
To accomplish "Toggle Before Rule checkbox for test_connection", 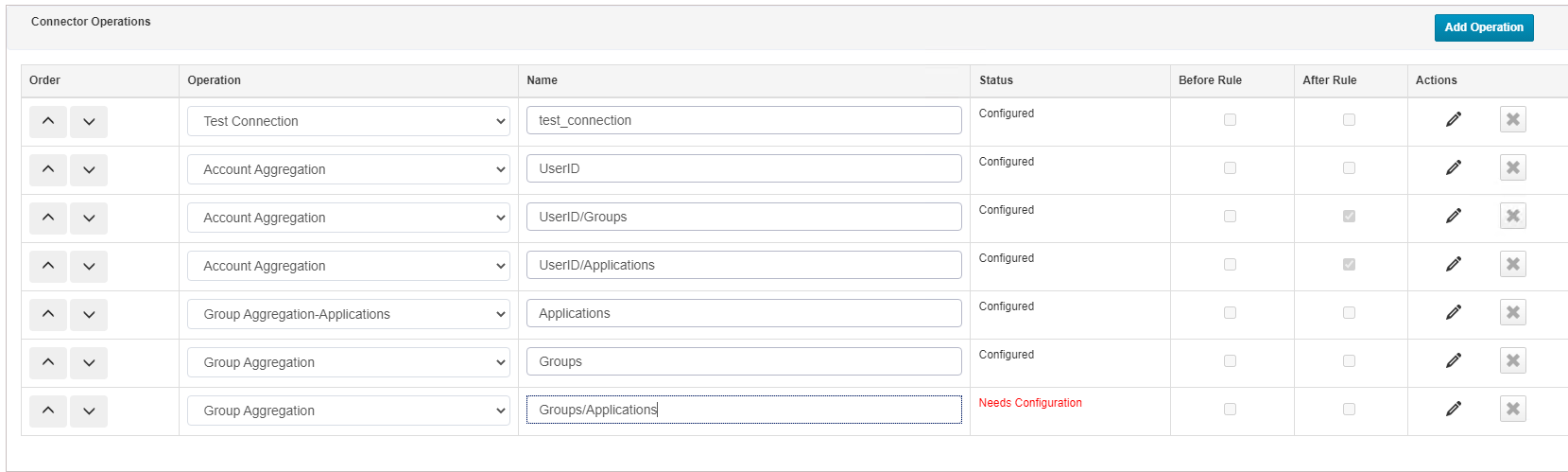I will pyautogui.click(x=1230, y=119).
